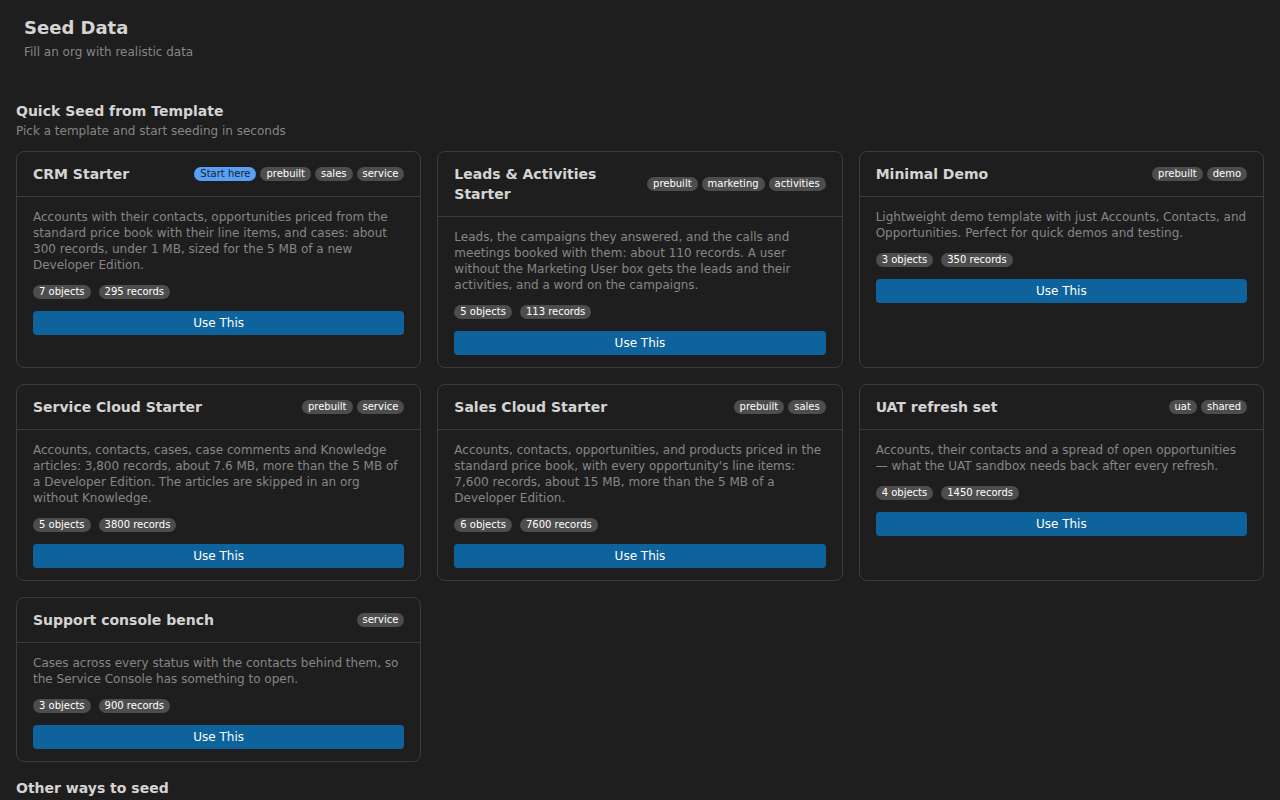Click the 'sales' tag on Sales Cloud Starter

807,407
